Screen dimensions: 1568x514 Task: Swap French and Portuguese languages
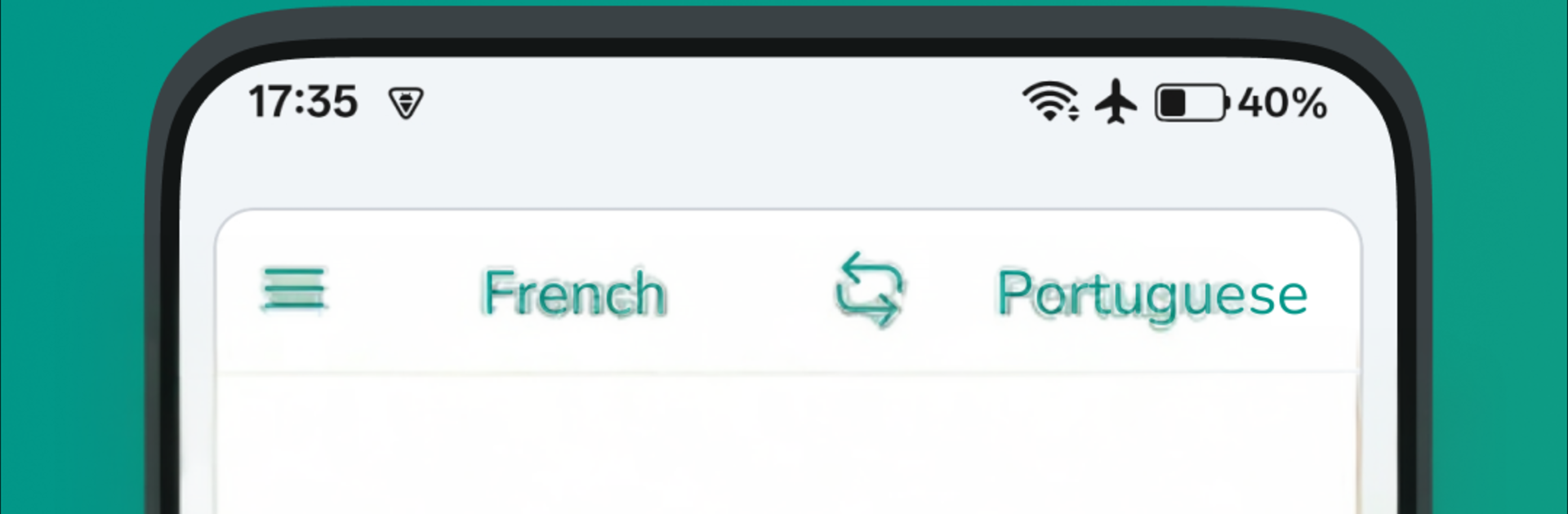coord(870,290)
